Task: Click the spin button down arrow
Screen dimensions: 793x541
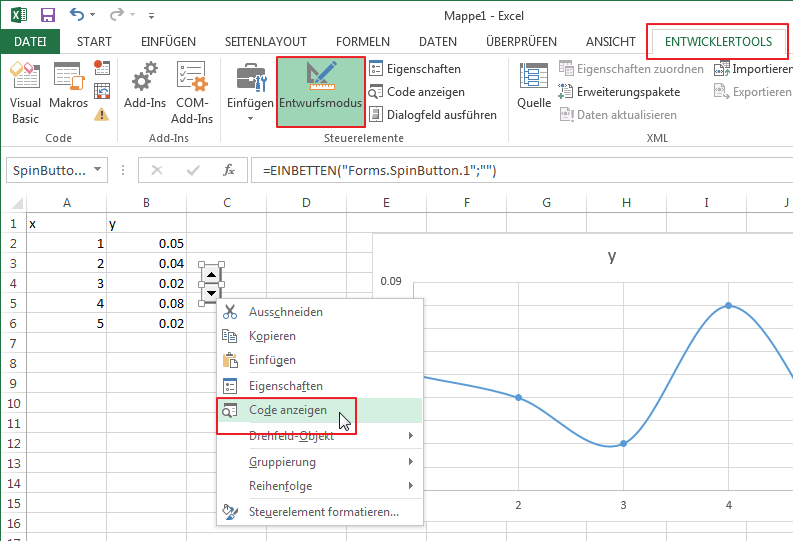Action: pyautogui.click(x=211, y=293)
